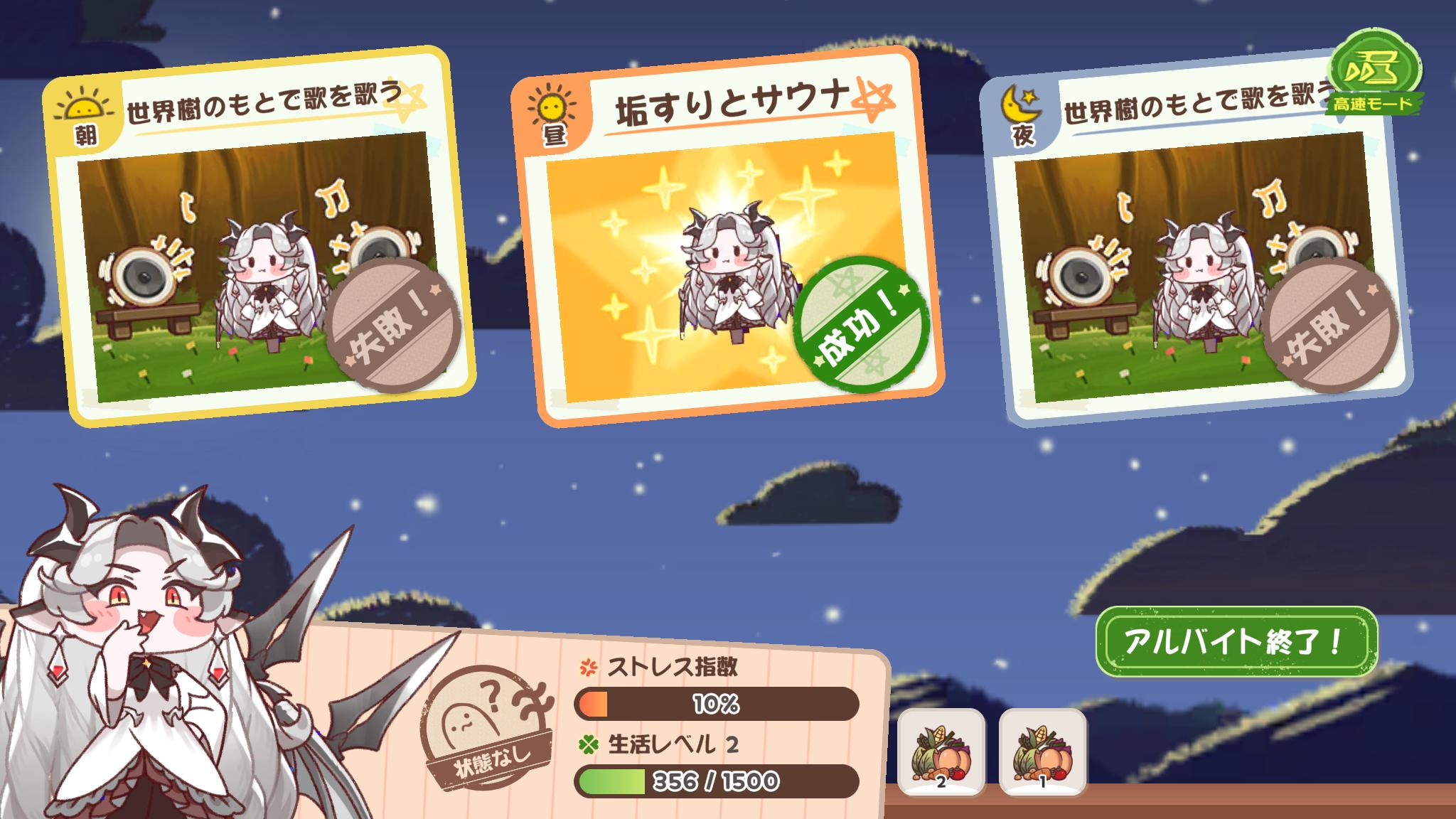
Task: Toggle the 高速モード fast-forward button
Action: point(1374,74)
